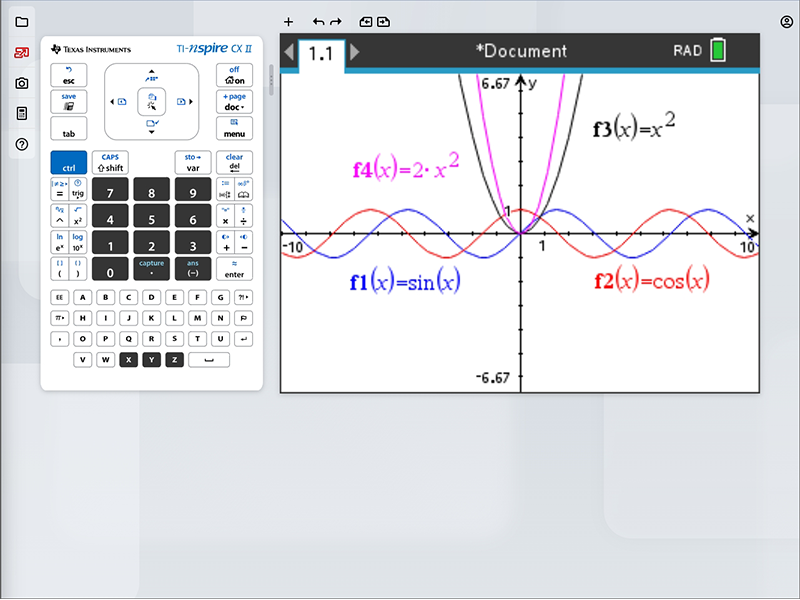800x600 pixels.
Task: Open the user account profile icon
Action: [786, 21]
